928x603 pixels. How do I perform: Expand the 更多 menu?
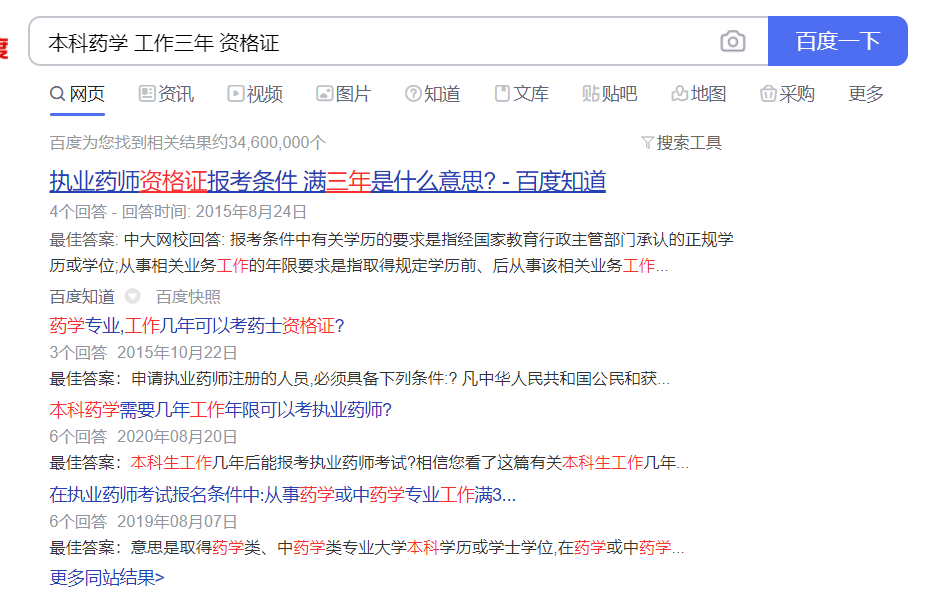point(866,94)
